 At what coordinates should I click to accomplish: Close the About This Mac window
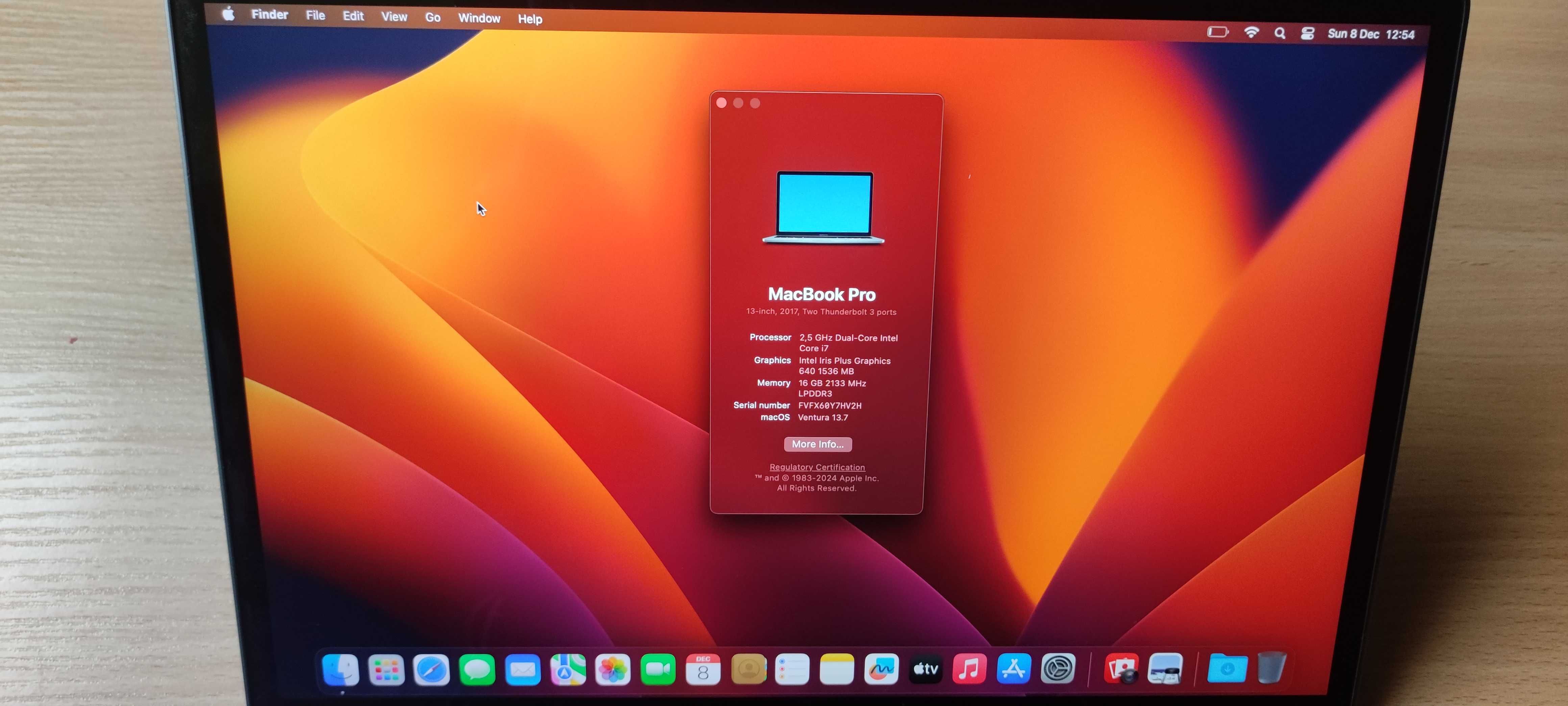722,103
